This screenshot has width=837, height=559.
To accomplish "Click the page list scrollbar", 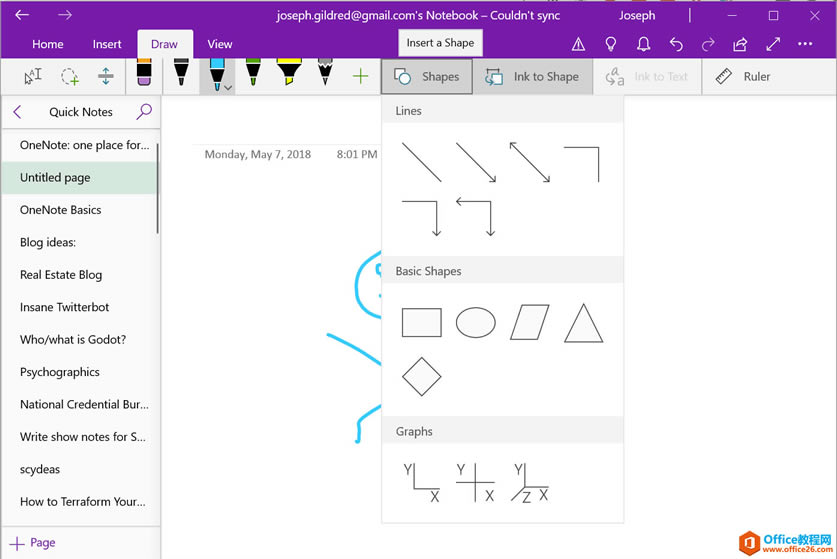I will tap(158, 188).
